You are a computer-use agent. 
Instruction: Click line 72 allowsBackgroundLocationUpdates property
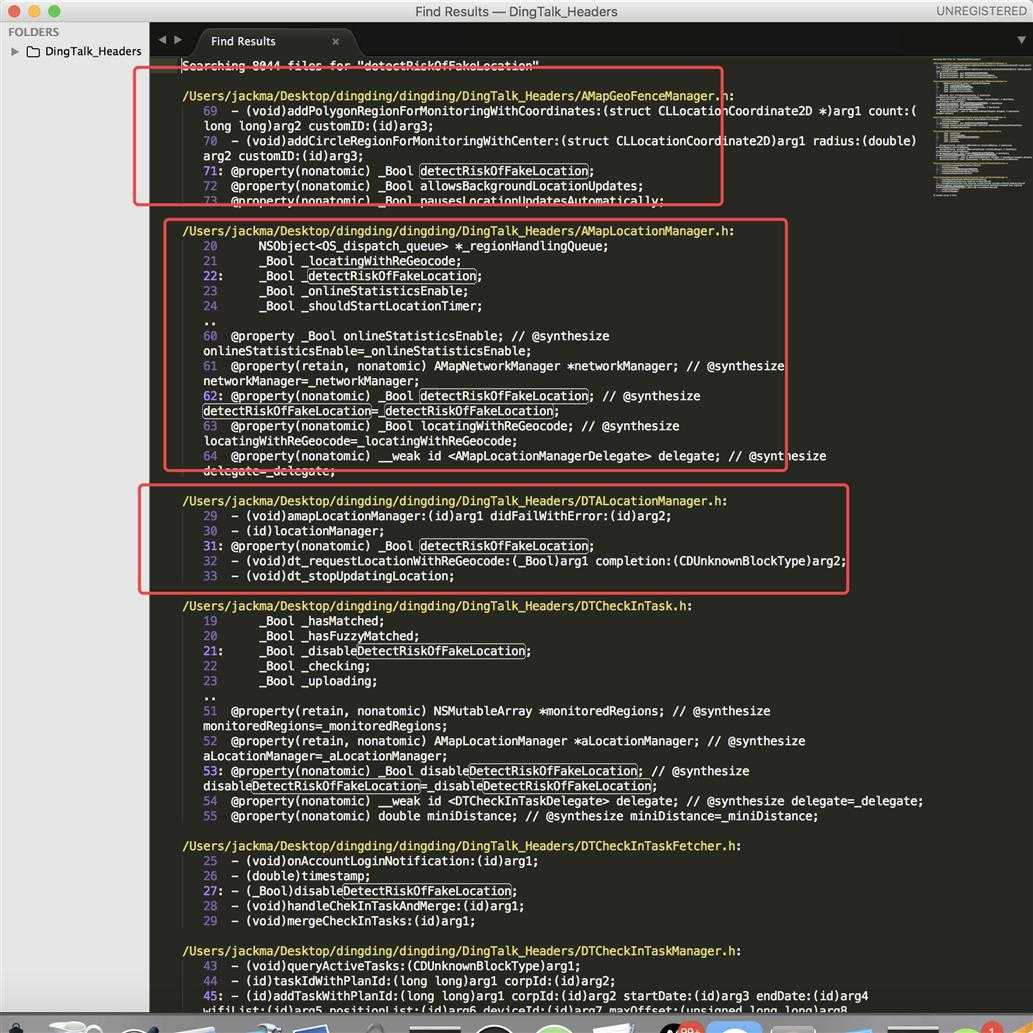[x=424, y=186]
